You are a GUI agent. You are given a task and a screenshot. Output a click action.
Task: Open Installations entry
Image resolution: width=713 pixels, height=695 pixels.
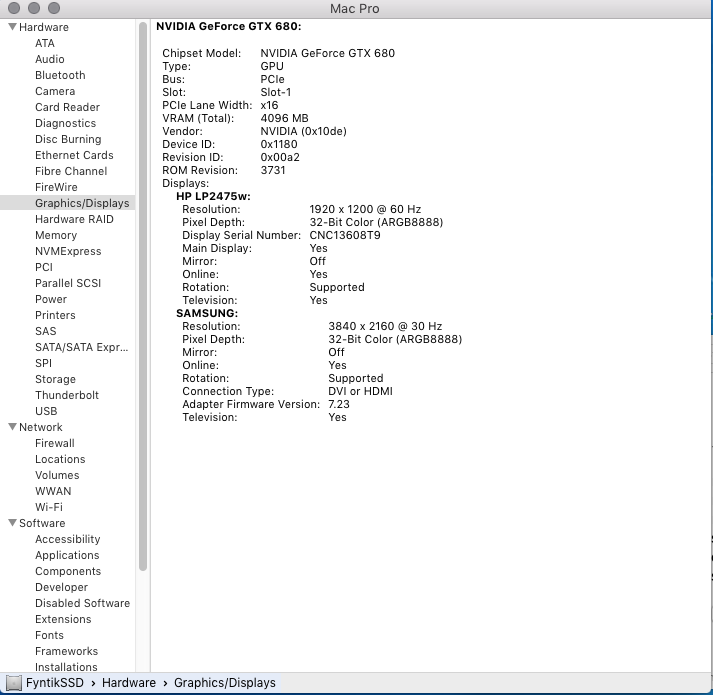tap(66, 667)
